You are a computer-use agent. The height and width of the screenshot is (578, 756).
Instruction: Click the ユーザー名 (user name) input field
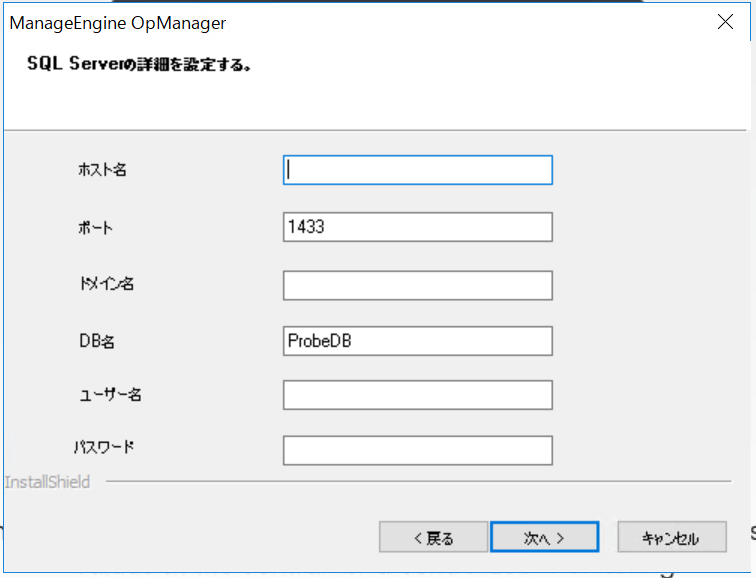[418, 395]
